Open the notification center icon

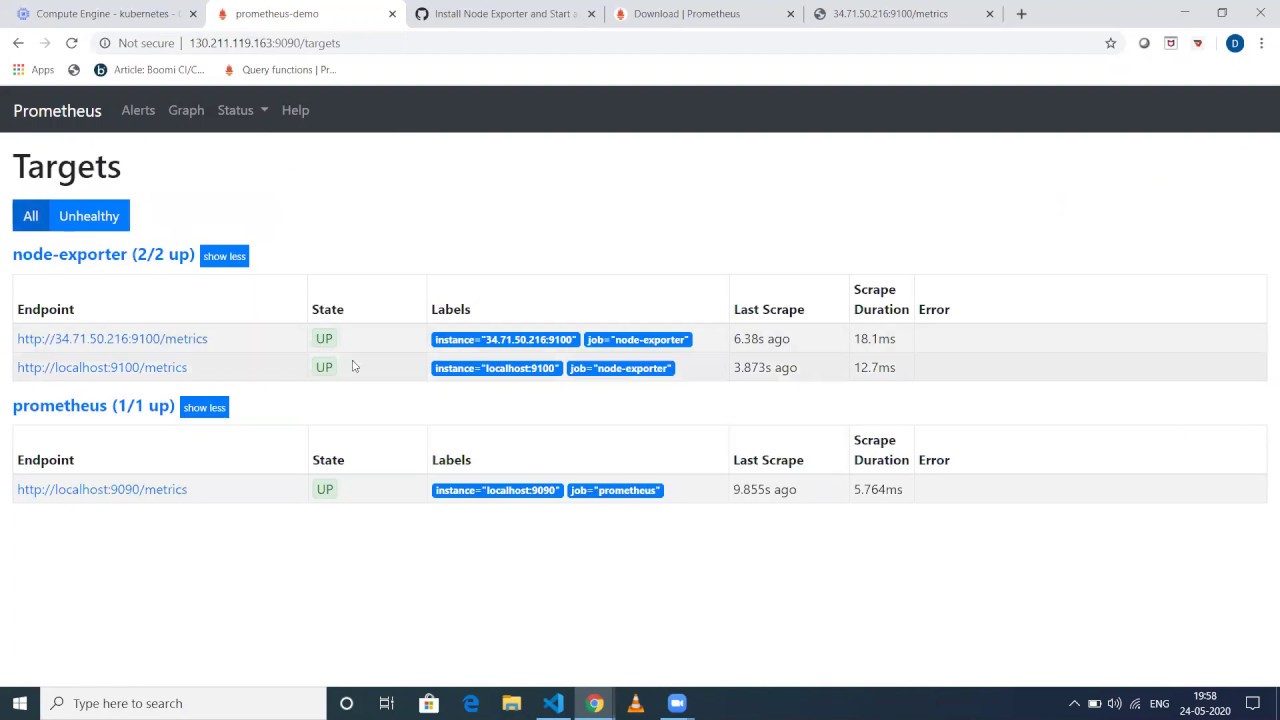coord(1253,703)
